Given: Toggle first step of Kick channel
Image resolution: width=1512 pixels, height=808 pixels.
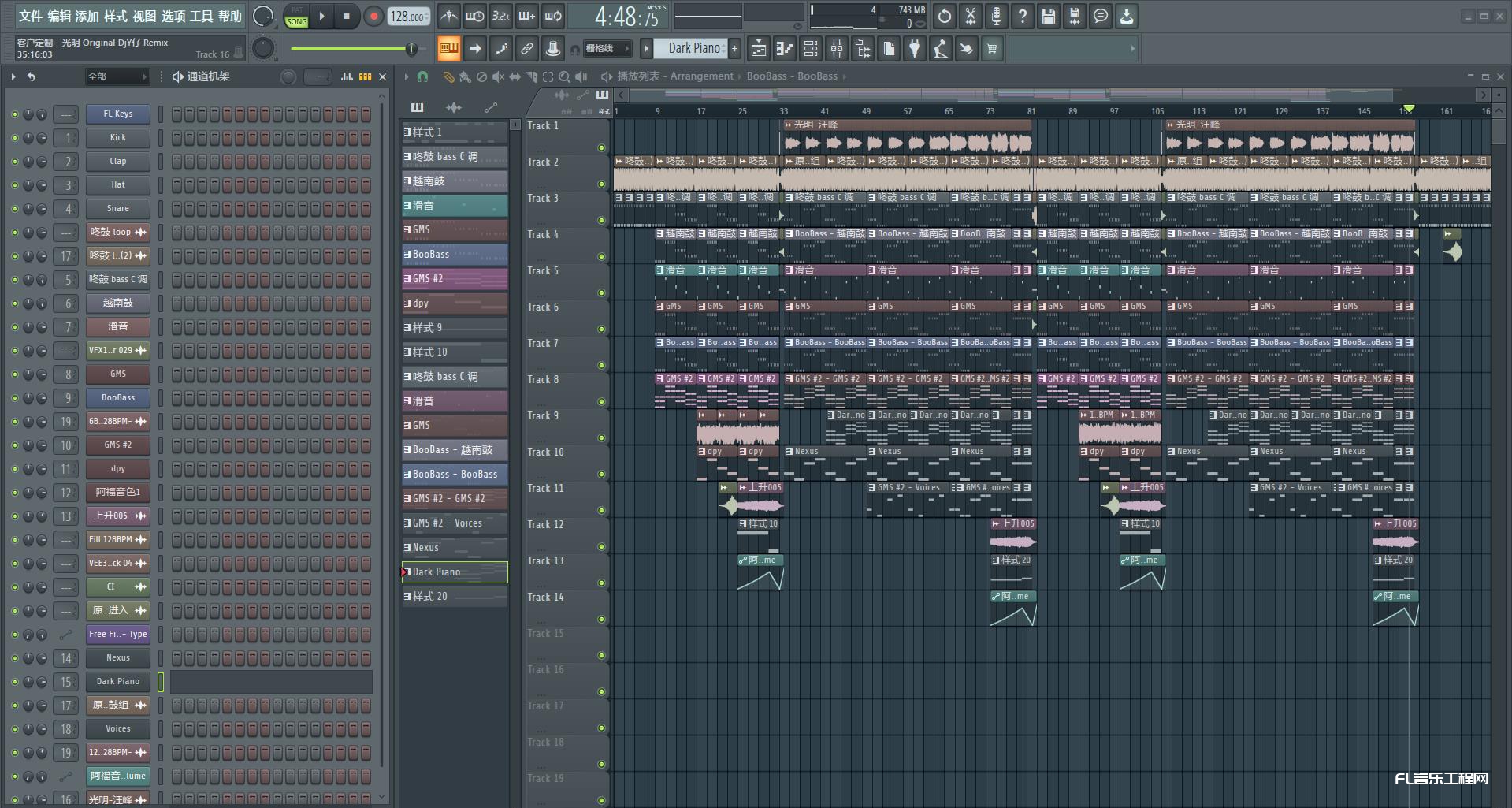Looking at the screenshot, I should 176,138.
